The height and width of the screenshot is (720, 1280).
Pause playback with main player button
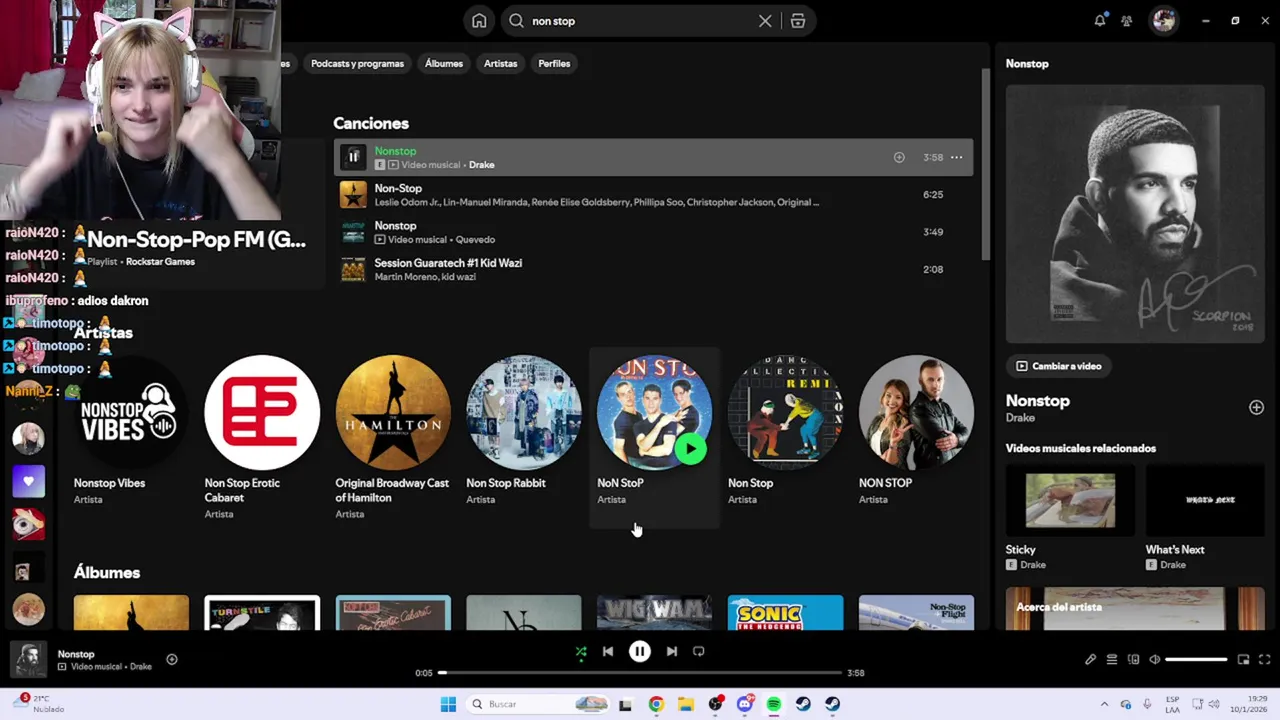coord(639,652)
